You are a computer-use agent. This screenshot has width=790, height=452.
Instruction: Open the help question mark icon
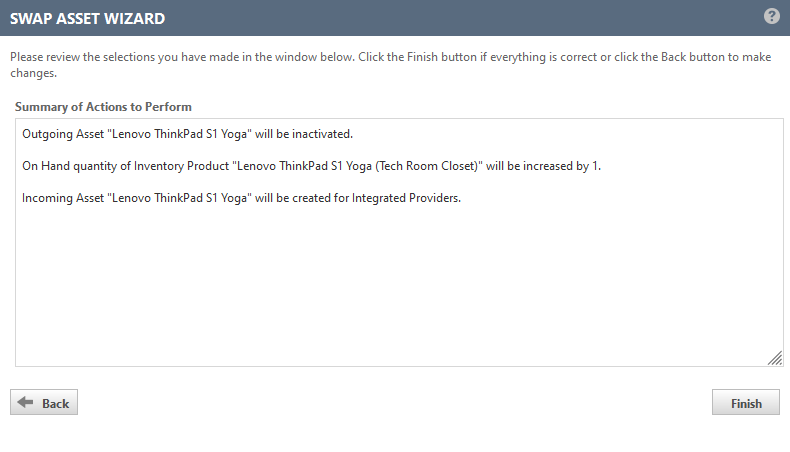(x=771, y=16)
